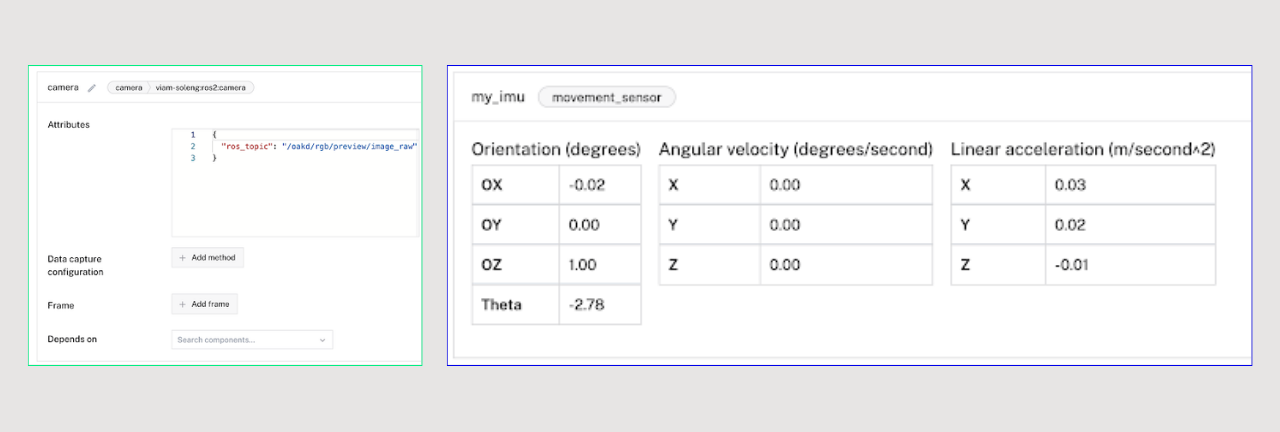
Task: Select the OZ value 1.00
Action: pos(600,265)
